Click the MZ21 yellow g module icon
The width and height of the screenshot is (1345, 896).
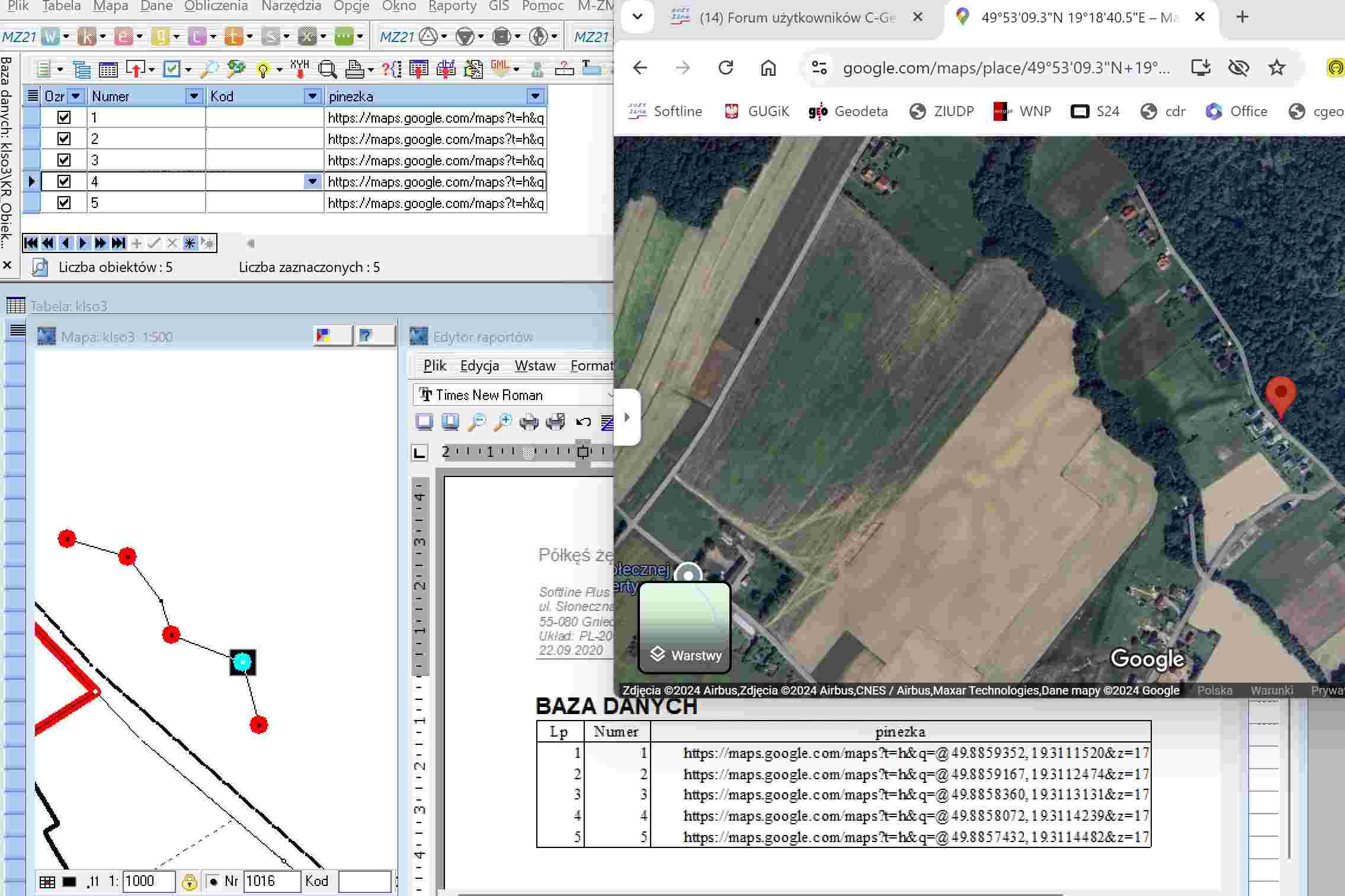(160, 37)
